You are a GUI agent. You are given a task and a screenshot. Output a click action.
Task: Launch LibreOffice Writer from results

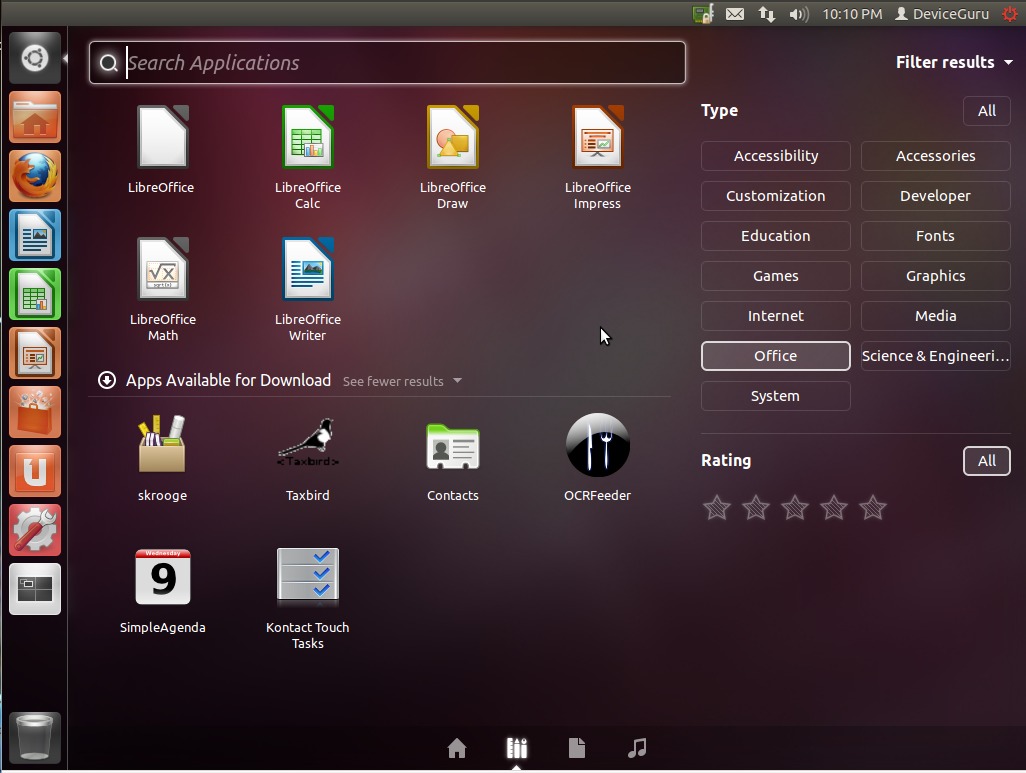coord(308,289)
